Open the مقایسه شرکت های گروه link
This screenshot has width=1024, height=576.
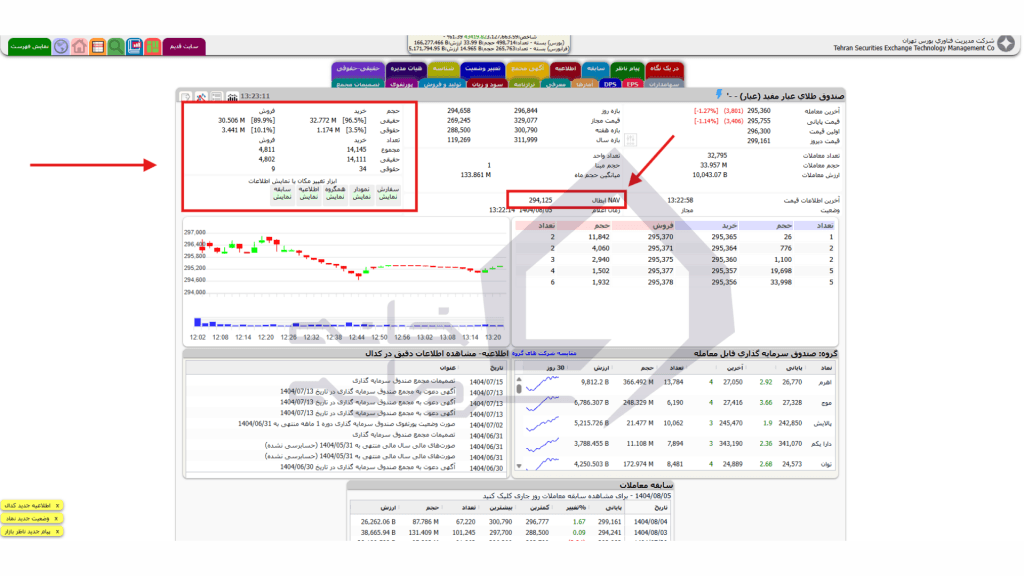(546, 354)
